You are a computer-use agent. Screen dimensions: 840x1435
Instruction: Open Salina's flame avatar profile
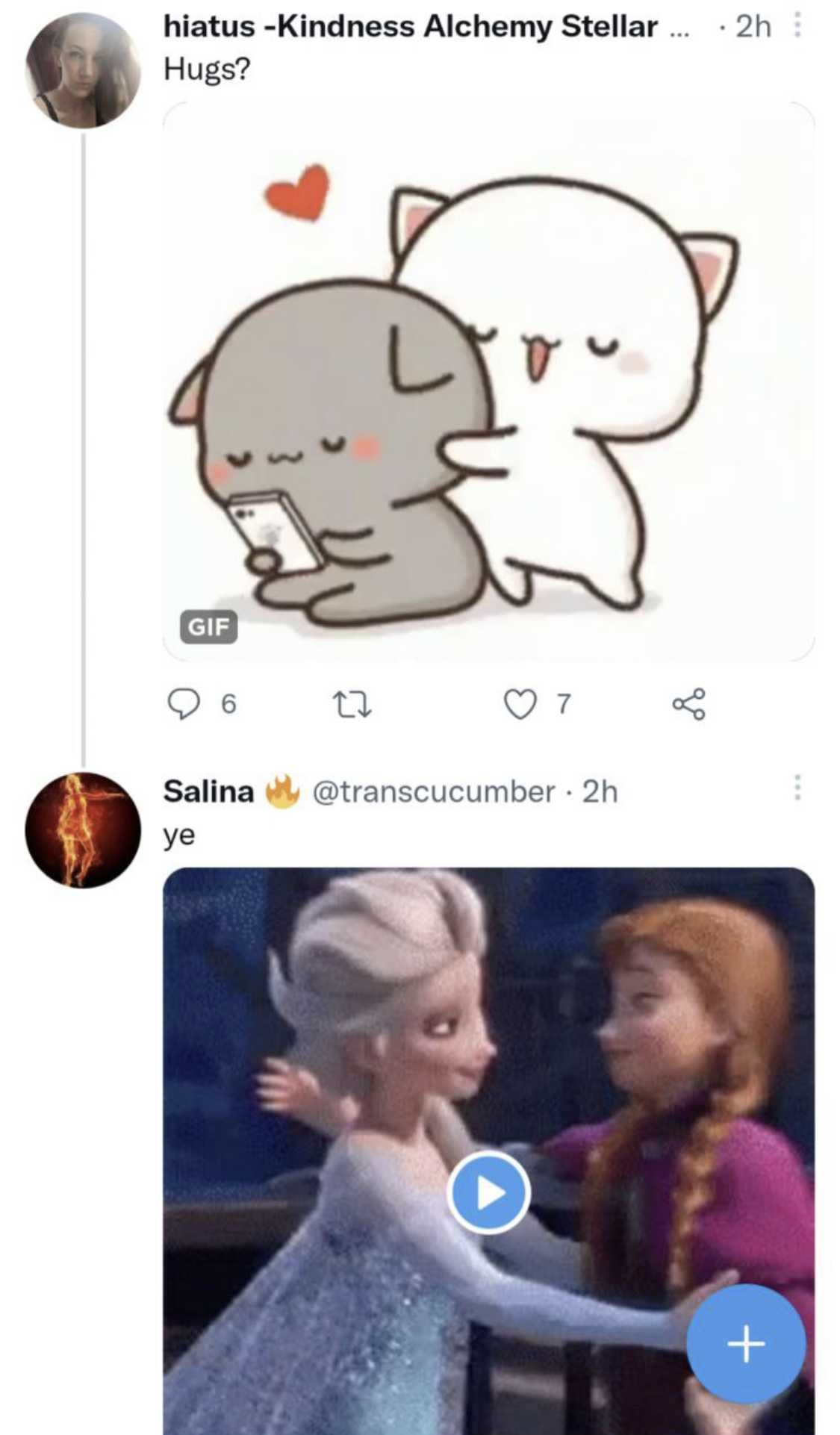(x=83, y=830)
